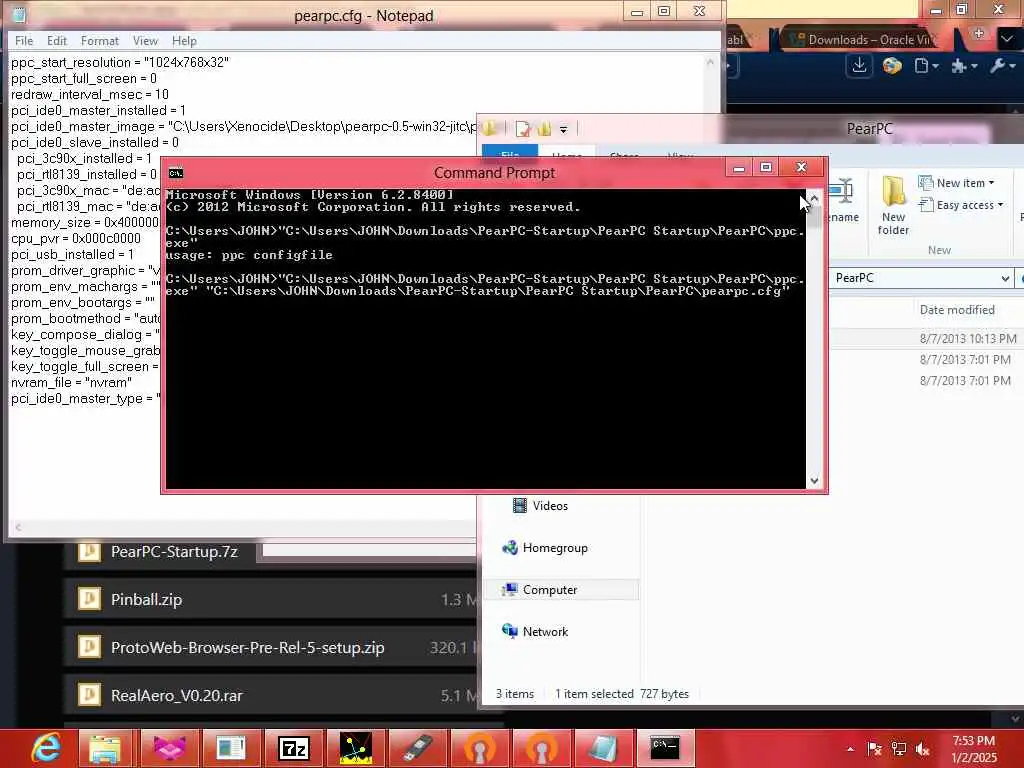Image resolution: width=1024 pixels, height=768 pixels.
Task: Open the second orange keyhole taskbar icon
Action: (x=541, y=748)
